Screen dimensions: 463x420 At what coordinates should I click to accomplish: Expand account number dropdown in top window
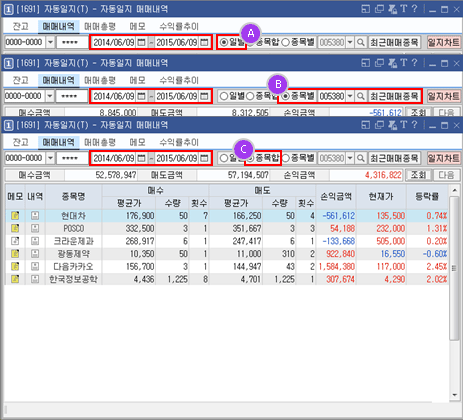50,43
